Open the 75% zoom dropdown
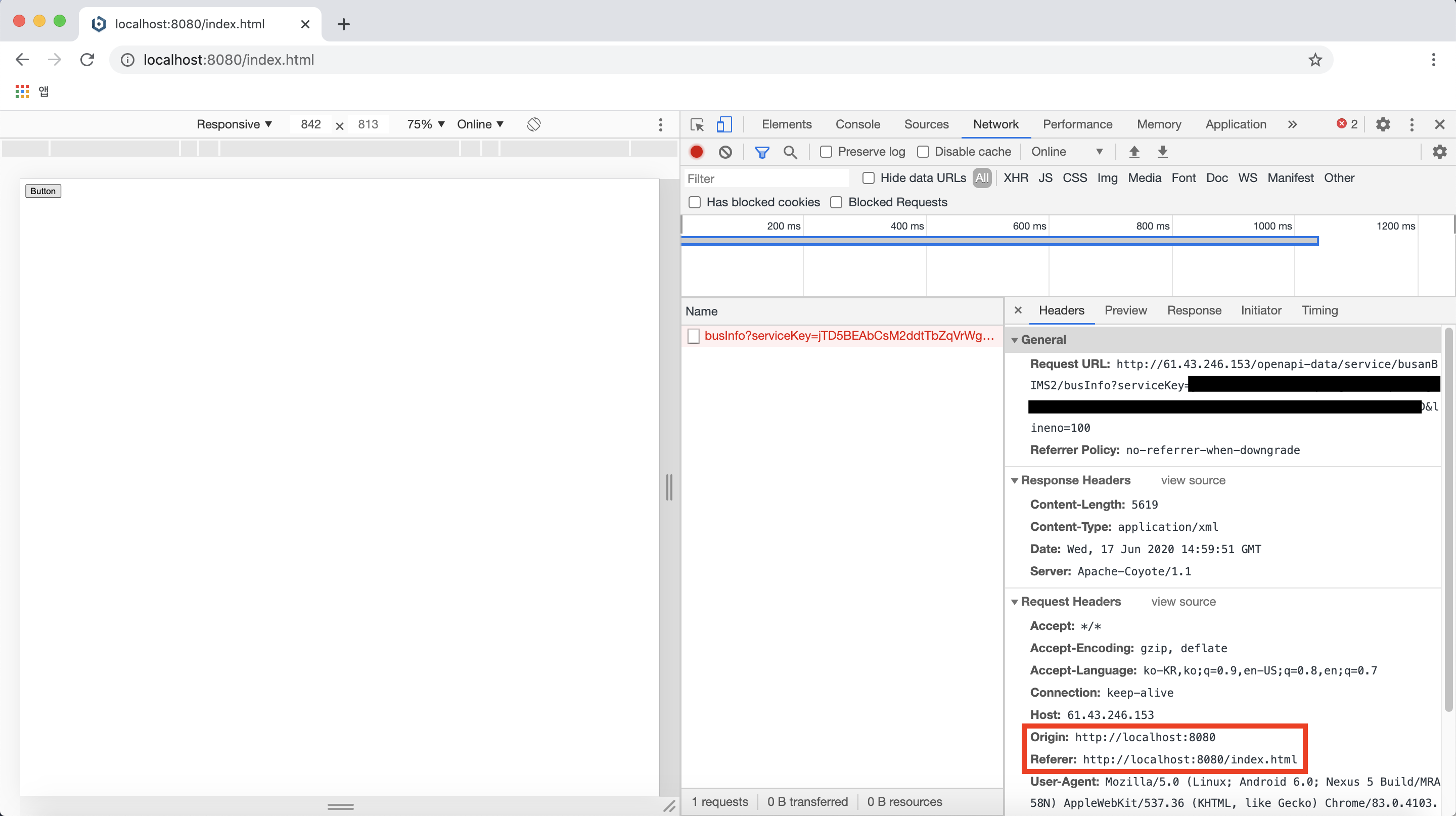The width and height of the screenshot is (1456, 816). (x=426, y=124)
